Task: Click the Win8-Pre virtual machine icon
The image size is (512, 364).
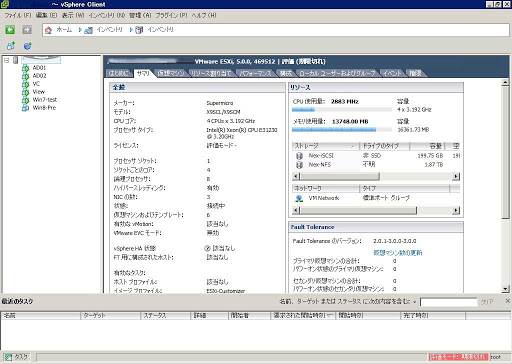Action: (x=25, y=108)
